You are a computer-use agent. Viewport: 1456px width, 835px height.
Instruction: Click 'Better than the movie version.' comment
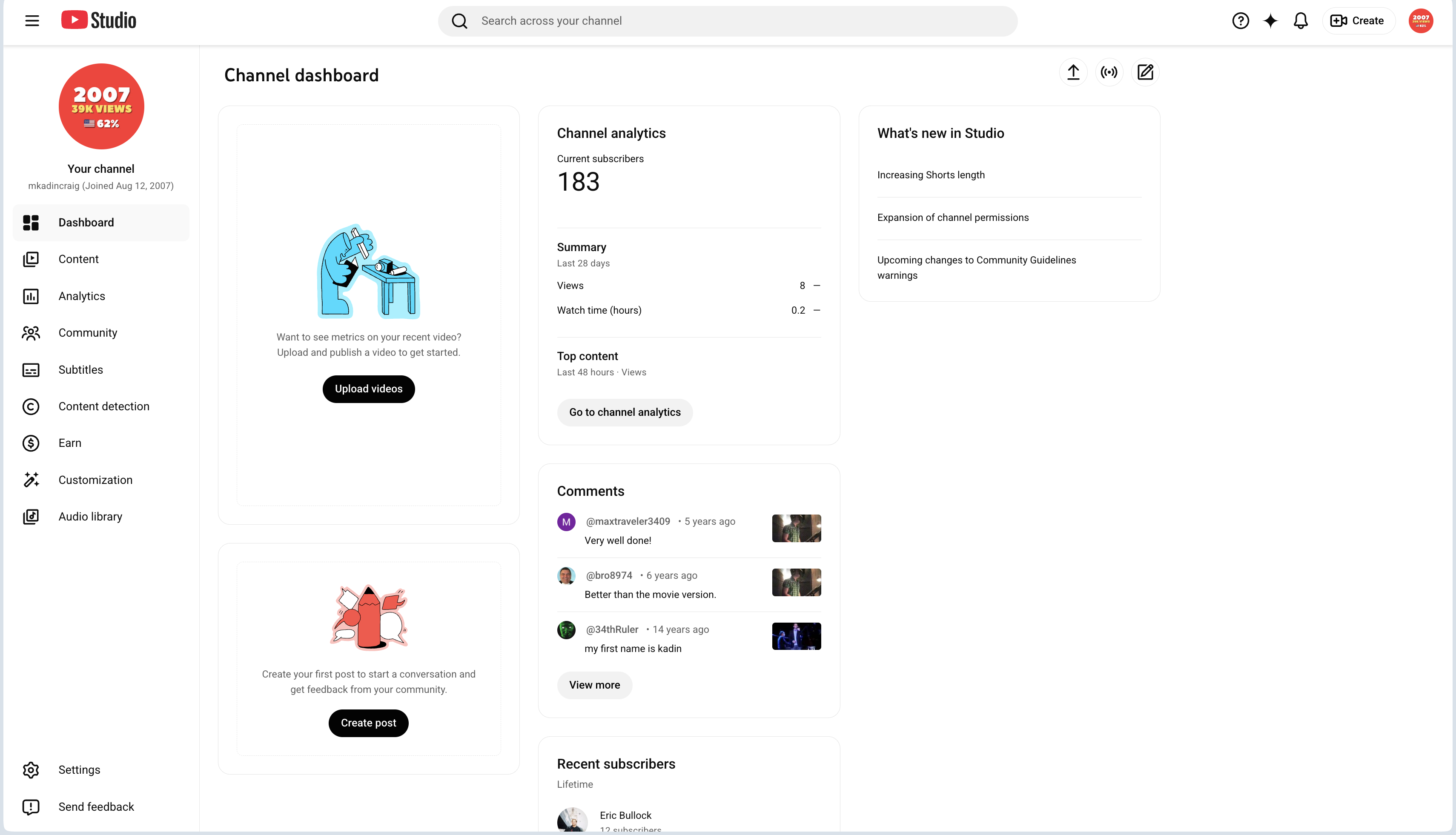(650, 595)
